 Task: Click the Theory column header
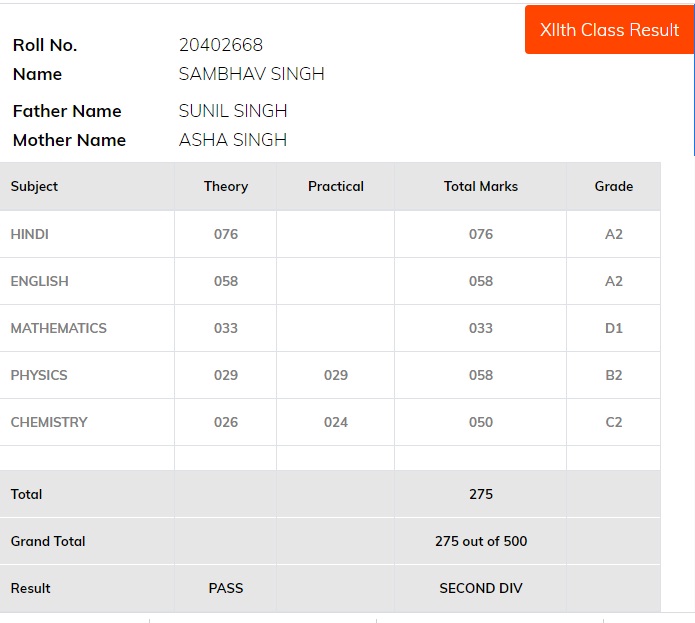click(226, 186)
